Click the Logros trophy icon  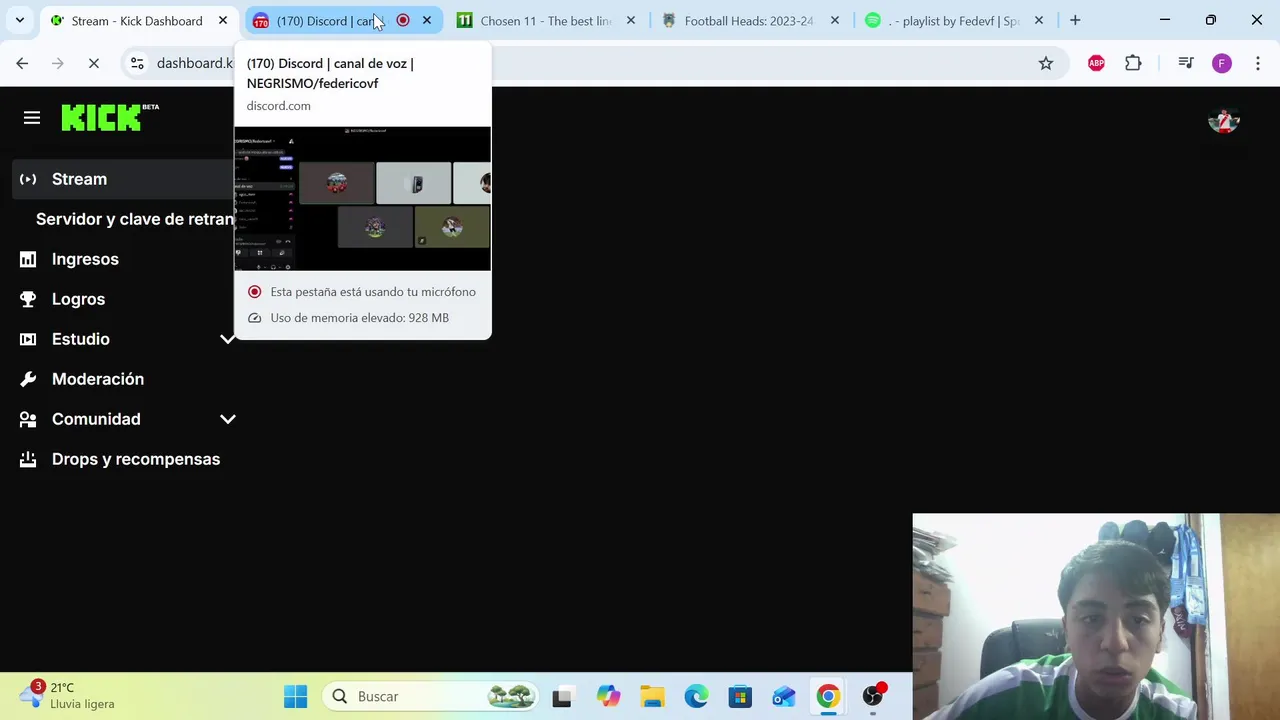[x=28, y=299]
